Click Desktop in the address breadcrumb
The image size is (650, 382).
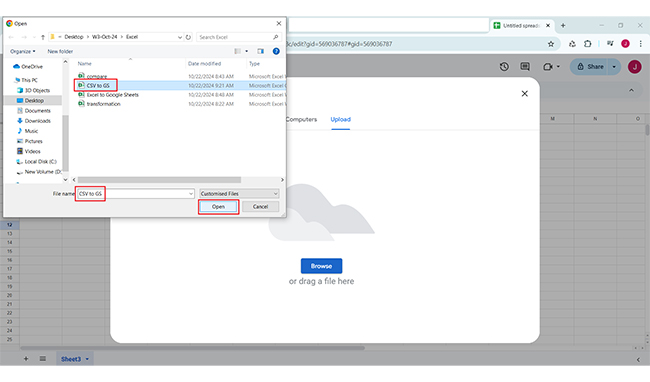tap(74, 37)
